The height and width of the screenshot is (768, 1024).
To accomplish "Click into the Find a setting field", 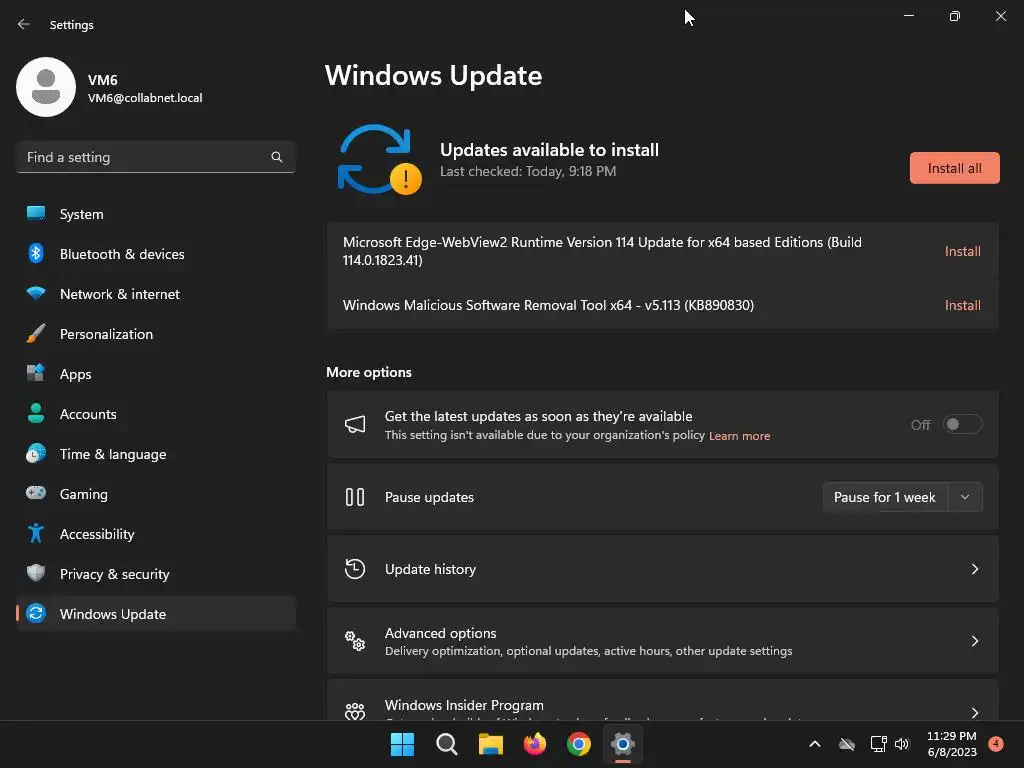I will click(156, 157).
